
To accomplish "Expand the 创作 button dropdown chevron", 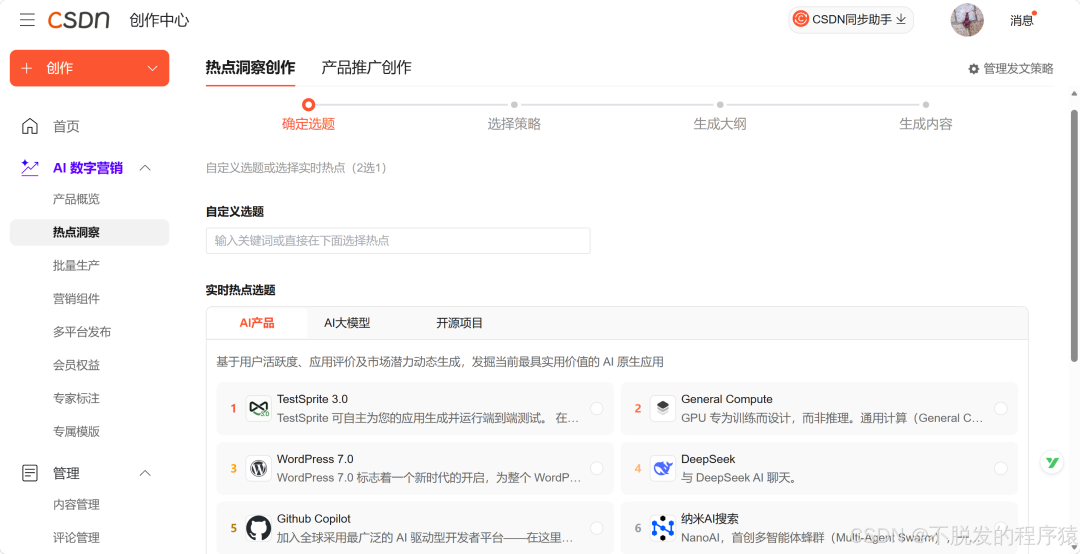I will point(153,68).
